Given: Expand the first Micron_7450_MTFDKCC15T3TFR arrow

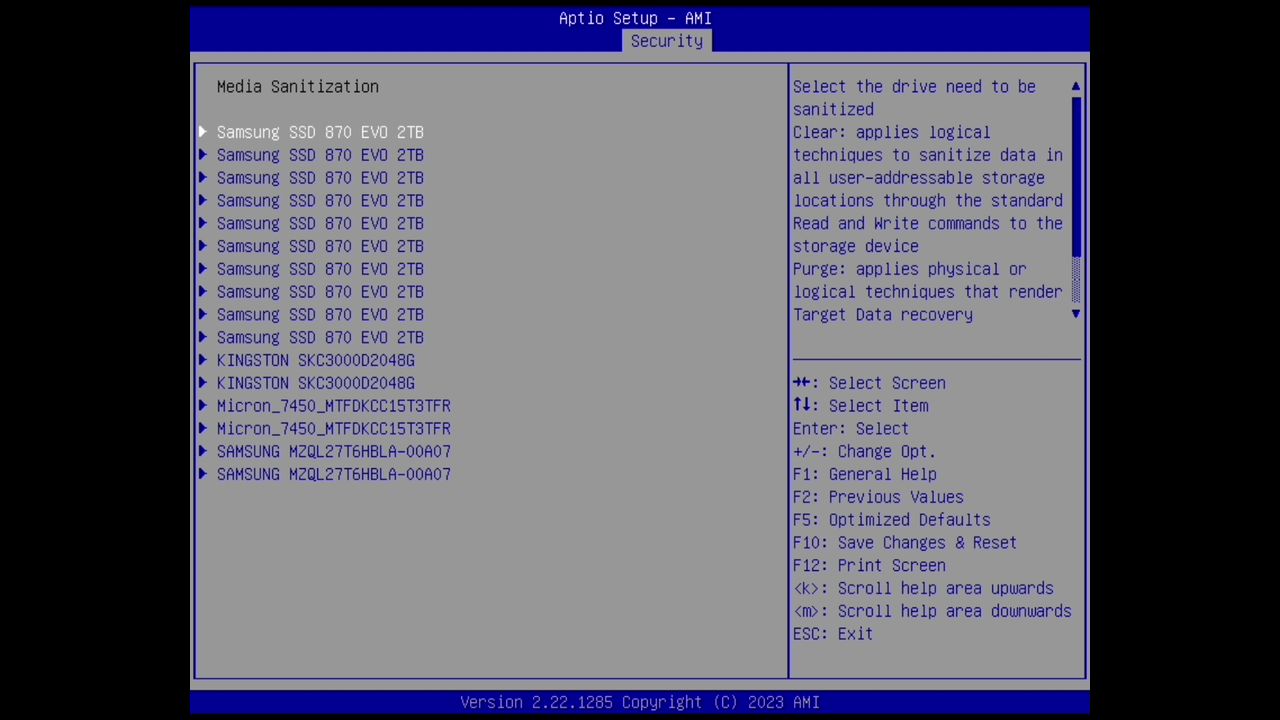Looking at the screenshot, I should 203,406.
